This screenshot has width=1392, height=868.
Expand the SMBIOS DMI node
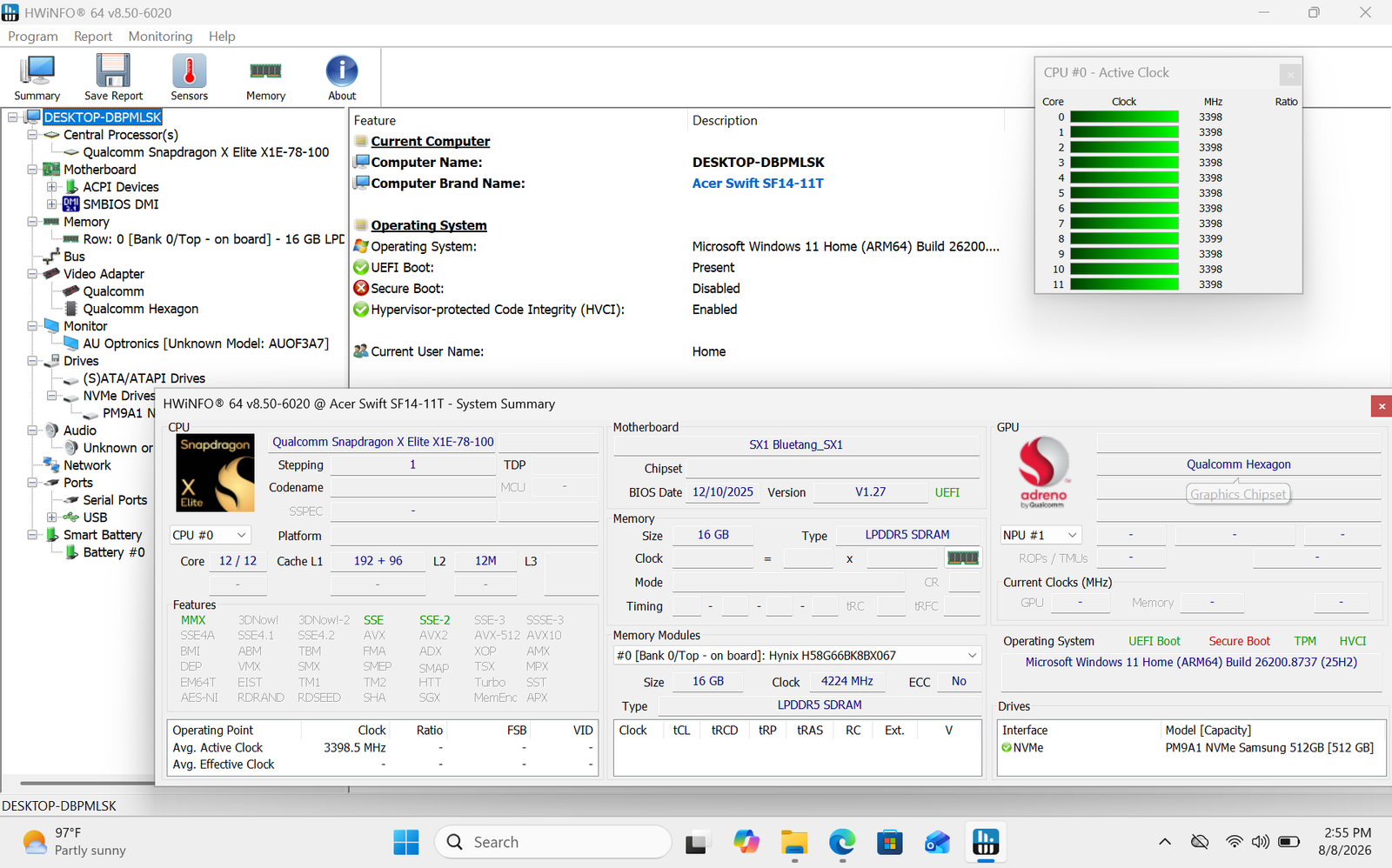52,204
